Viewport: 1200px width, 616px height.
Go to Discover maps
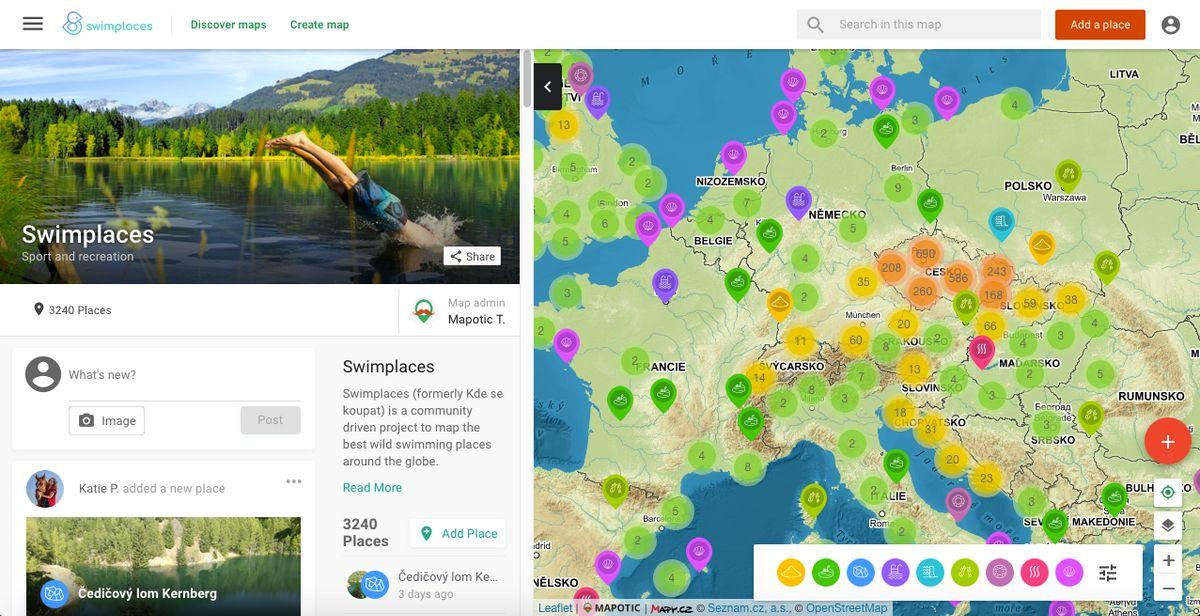[x=228, y=25]
